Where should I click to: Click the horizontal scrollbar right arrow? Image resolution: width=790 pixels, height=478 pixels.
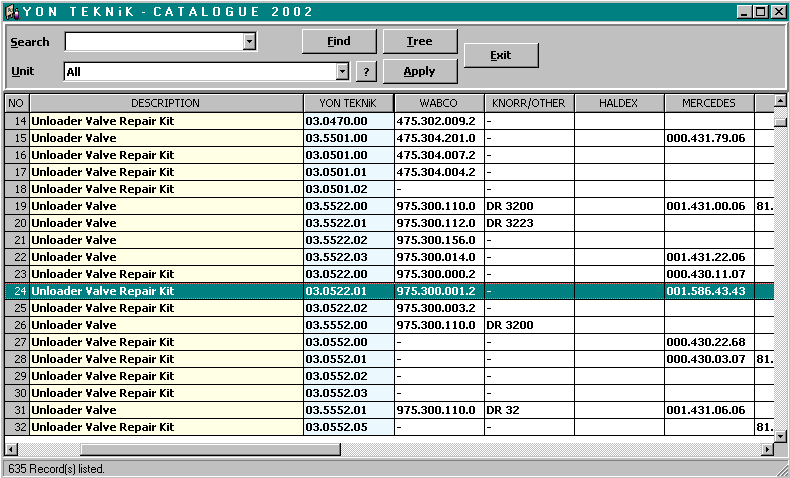pos(768,449)
